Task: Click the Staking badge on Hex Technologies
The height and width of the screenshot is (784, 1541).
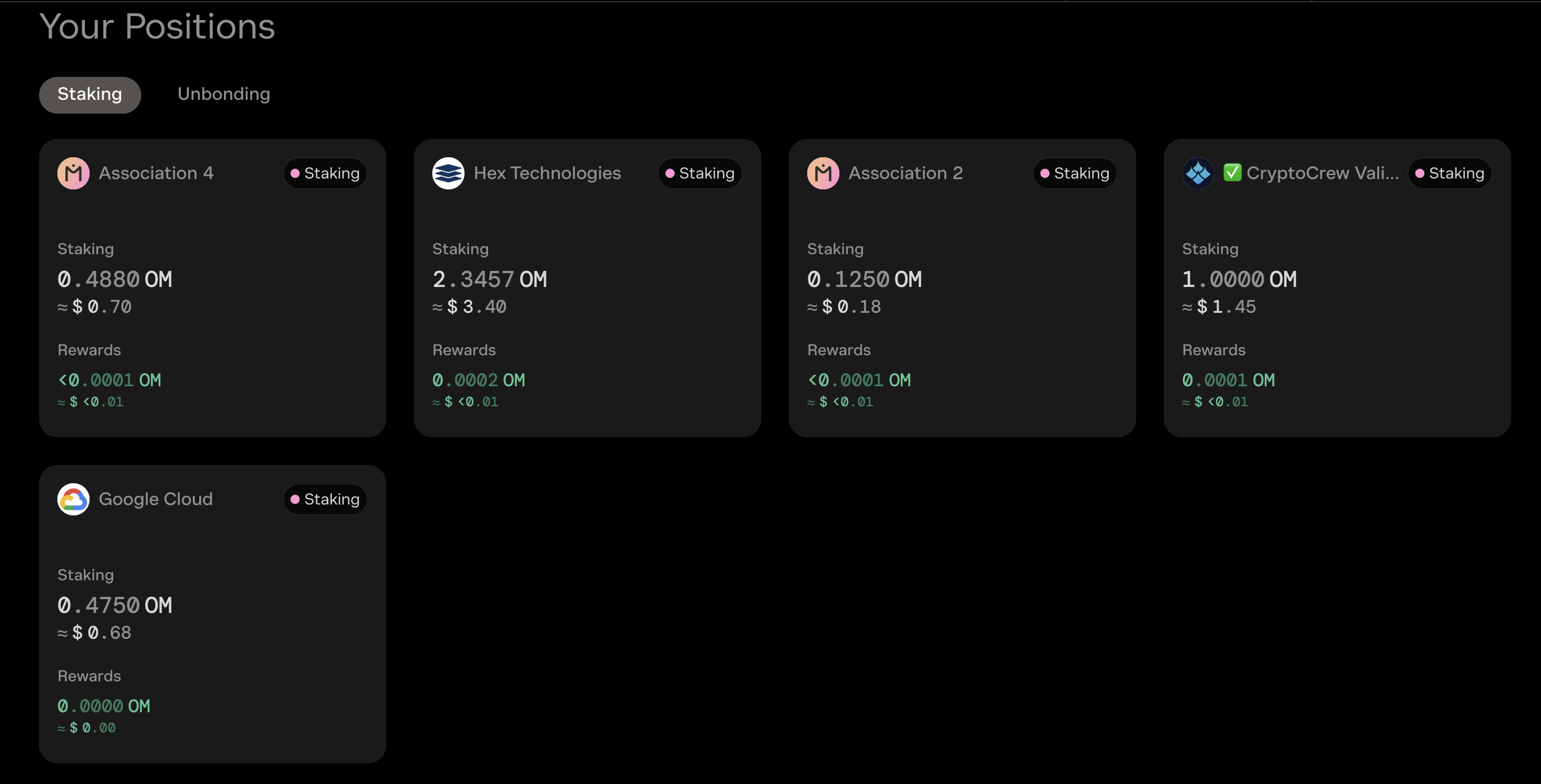Action: [700, 173]
